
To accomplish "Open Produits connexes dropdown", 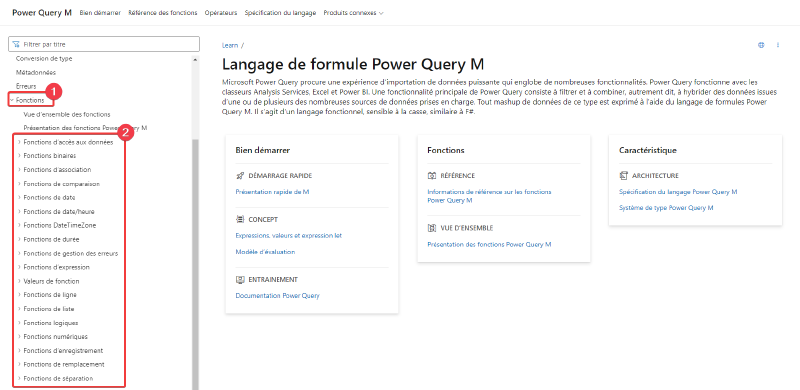I will click(x=354, y=13).
